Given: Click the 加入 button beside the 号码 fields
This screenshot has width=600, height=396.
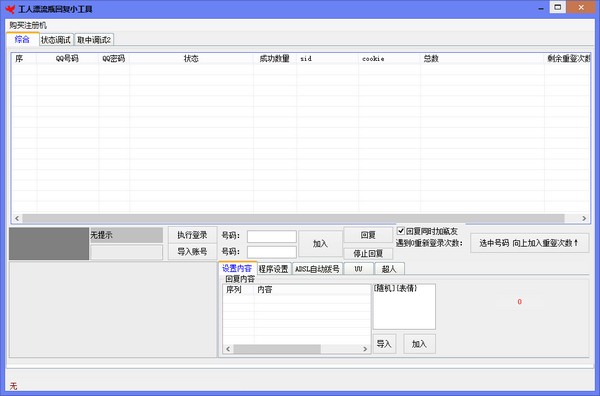Looking at the screenshot, I should tap(320, 244).
